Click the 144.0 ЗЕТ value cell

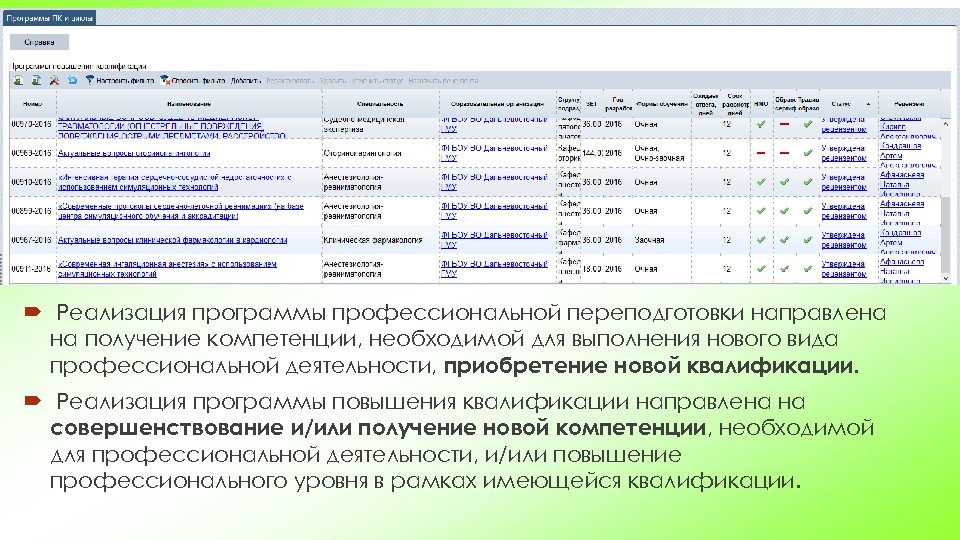[592, 153]
